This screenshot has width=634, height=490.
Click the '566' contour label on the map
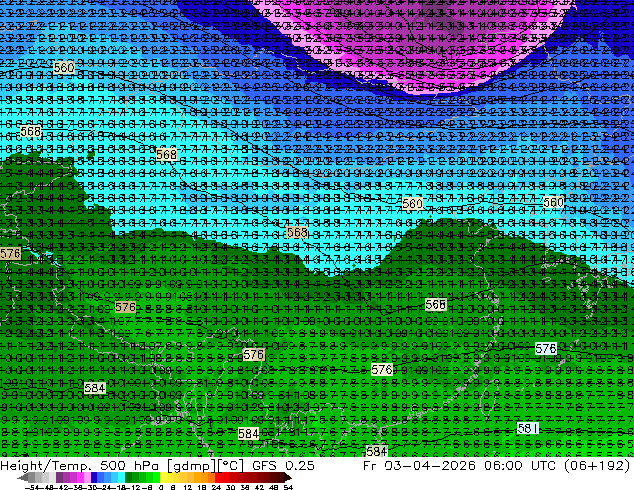435,304
